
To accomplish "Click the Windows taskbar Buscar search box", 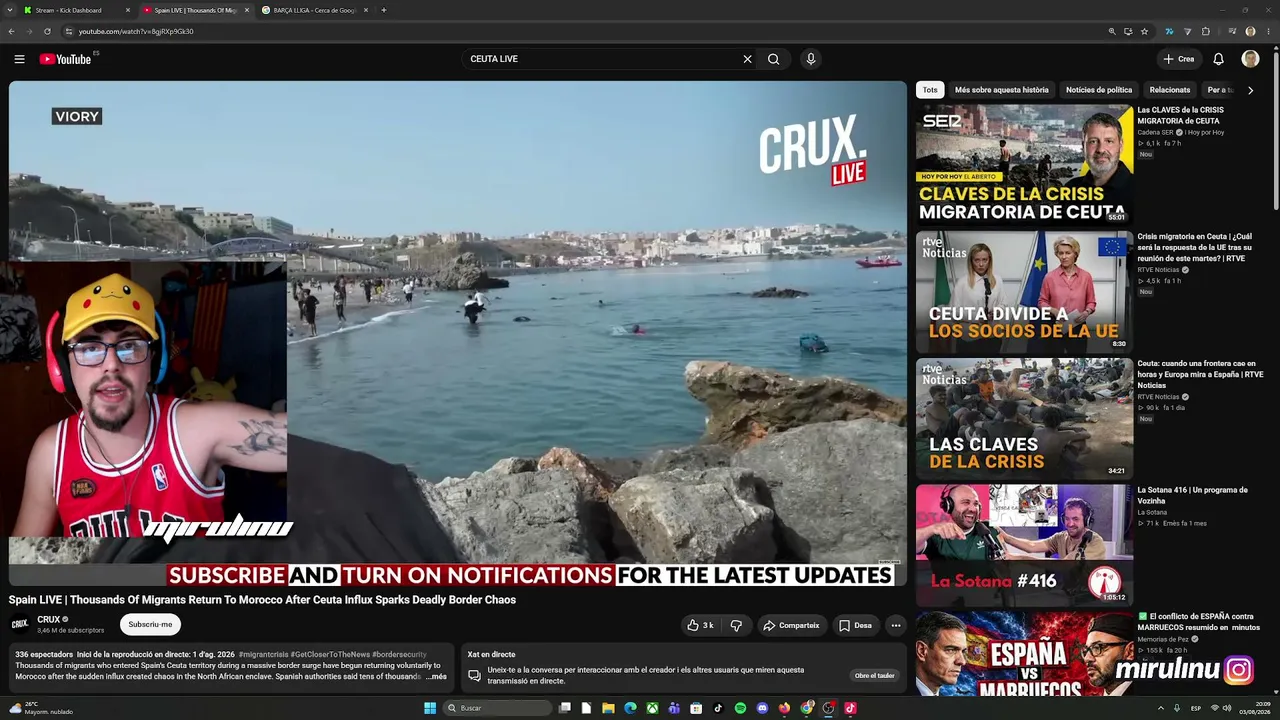I will (x=497, y=708).
